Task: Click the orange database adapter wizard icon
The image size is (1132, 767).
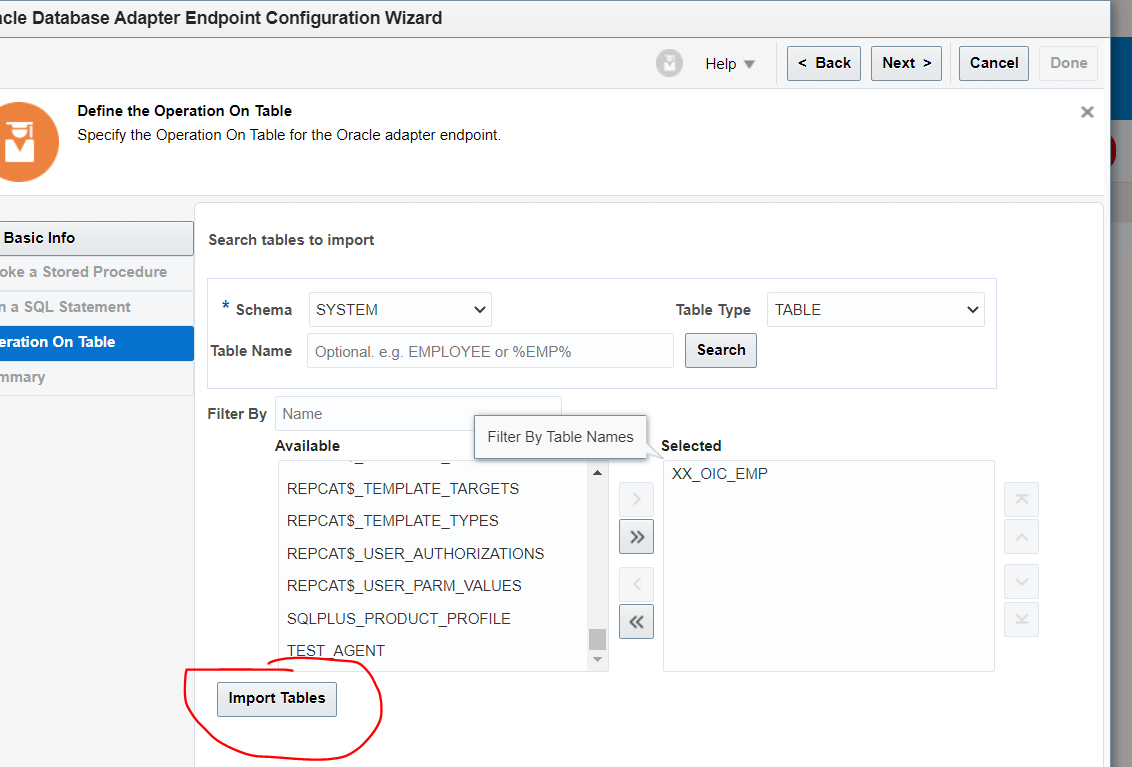Action: click(x=26, y=140)
